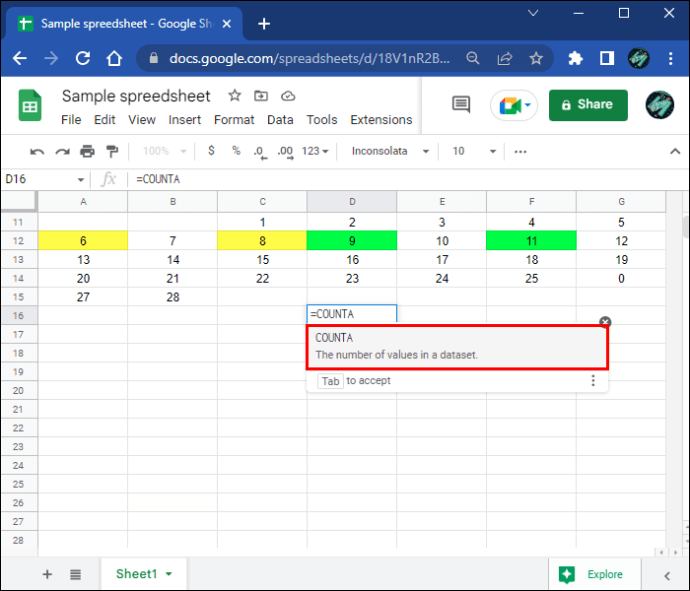
Task: Open suggestion box three-dot options
Action: [593, 381]
